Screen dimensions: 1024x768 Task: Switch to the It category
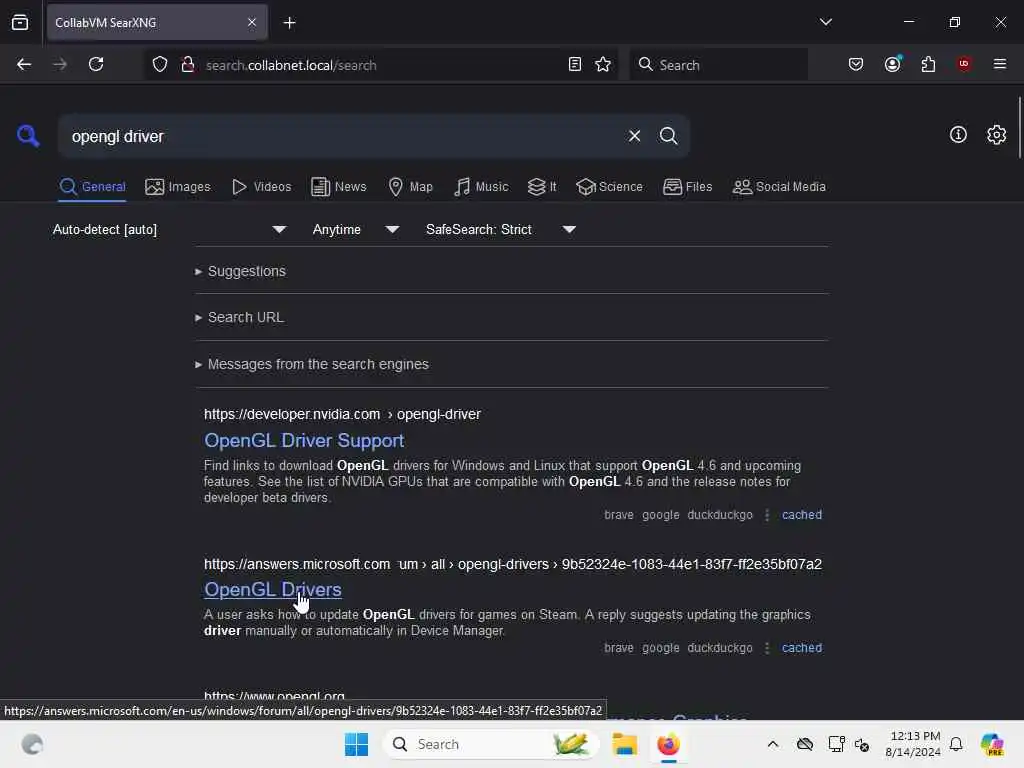542,187
